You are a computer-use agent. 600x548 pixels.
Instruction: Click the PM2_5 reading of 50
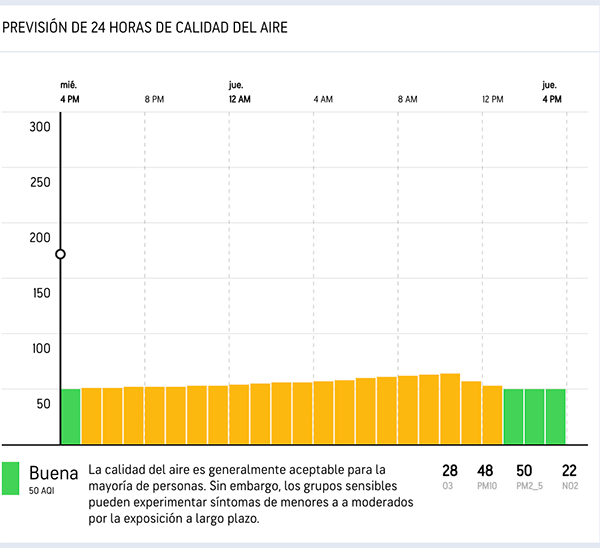[x=524, y=476]
